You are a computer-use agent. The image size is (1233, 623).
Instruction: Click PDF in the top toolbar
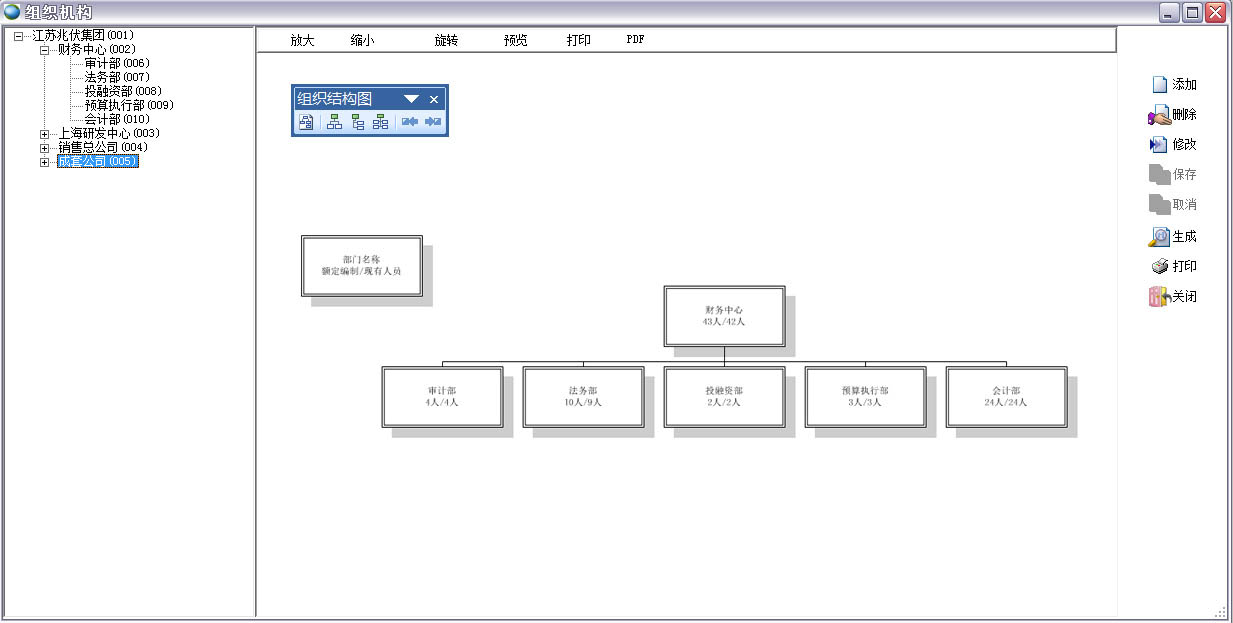point(635,40)
